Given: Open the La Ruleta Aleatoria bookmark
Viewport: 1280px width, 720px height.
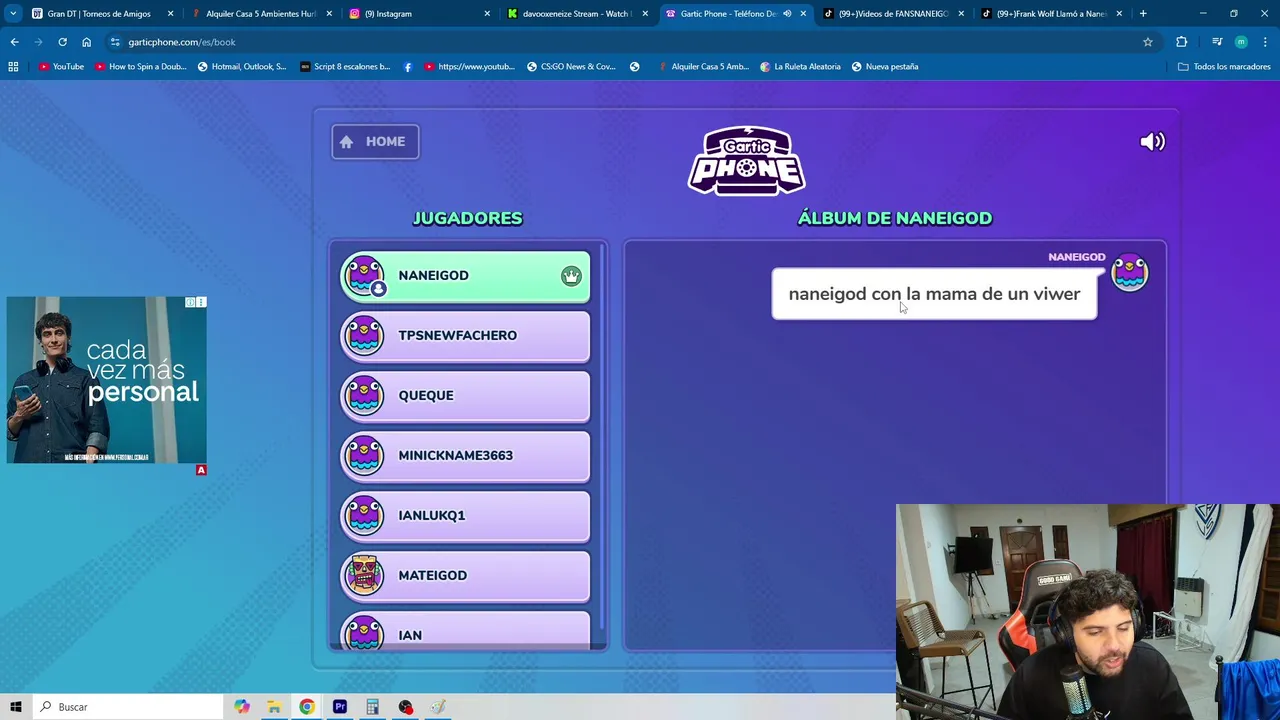Looking at the screenshot, I should pyautogui.click(x=800, y=67).
